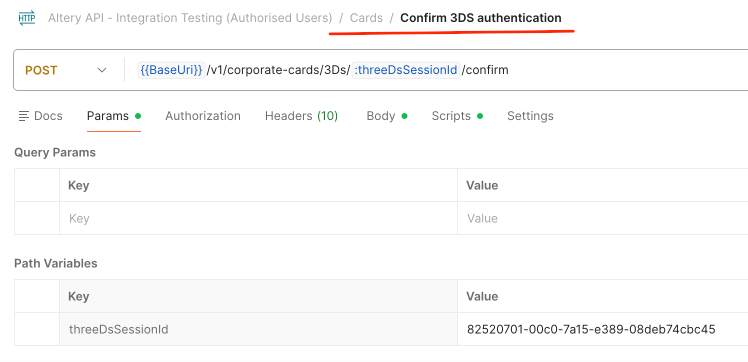This screenshot has width=748, height=362.
Task: Go to the Cards folder breadcrumb
Action: tap(366, 18)
